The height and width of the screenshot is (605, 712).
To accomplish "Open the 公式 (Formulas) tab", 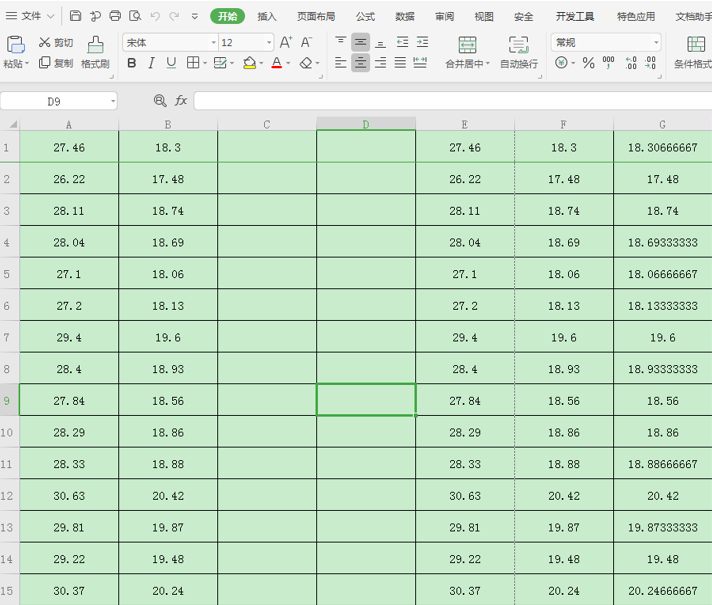I will pos(365,16).
